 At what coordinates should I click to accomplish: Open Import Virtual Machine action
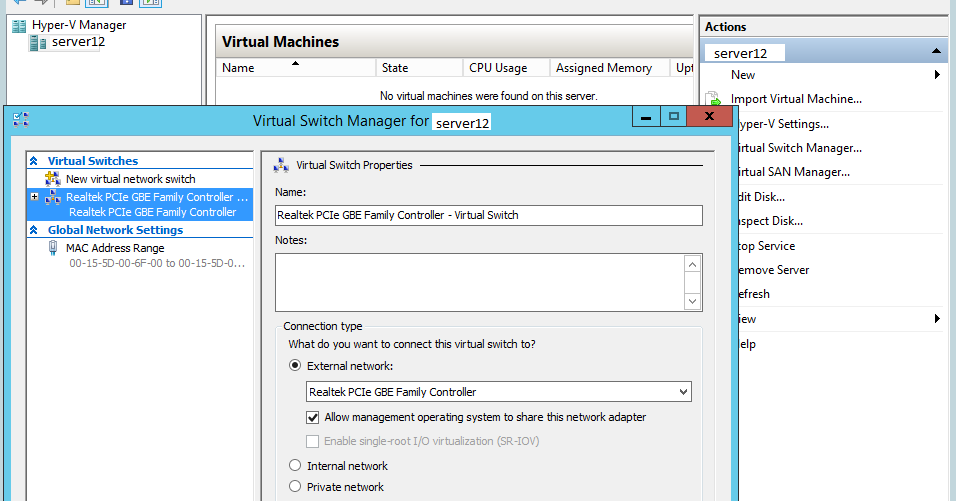pos(796,99)
